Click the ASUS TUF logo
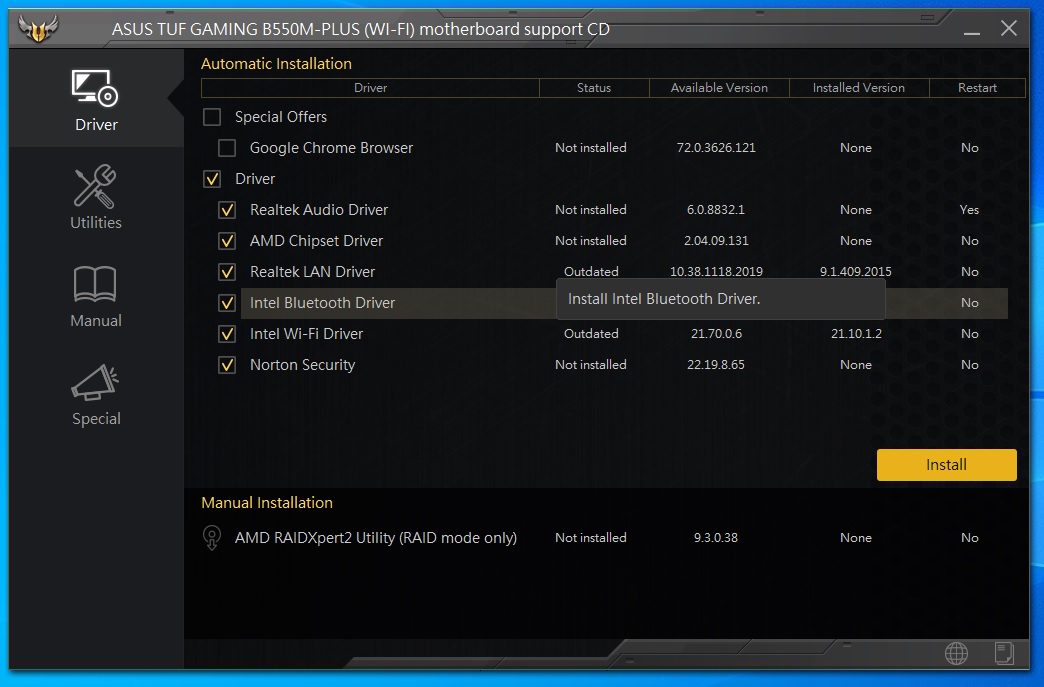Screen dimensions: 1044x687 (39, 29)
